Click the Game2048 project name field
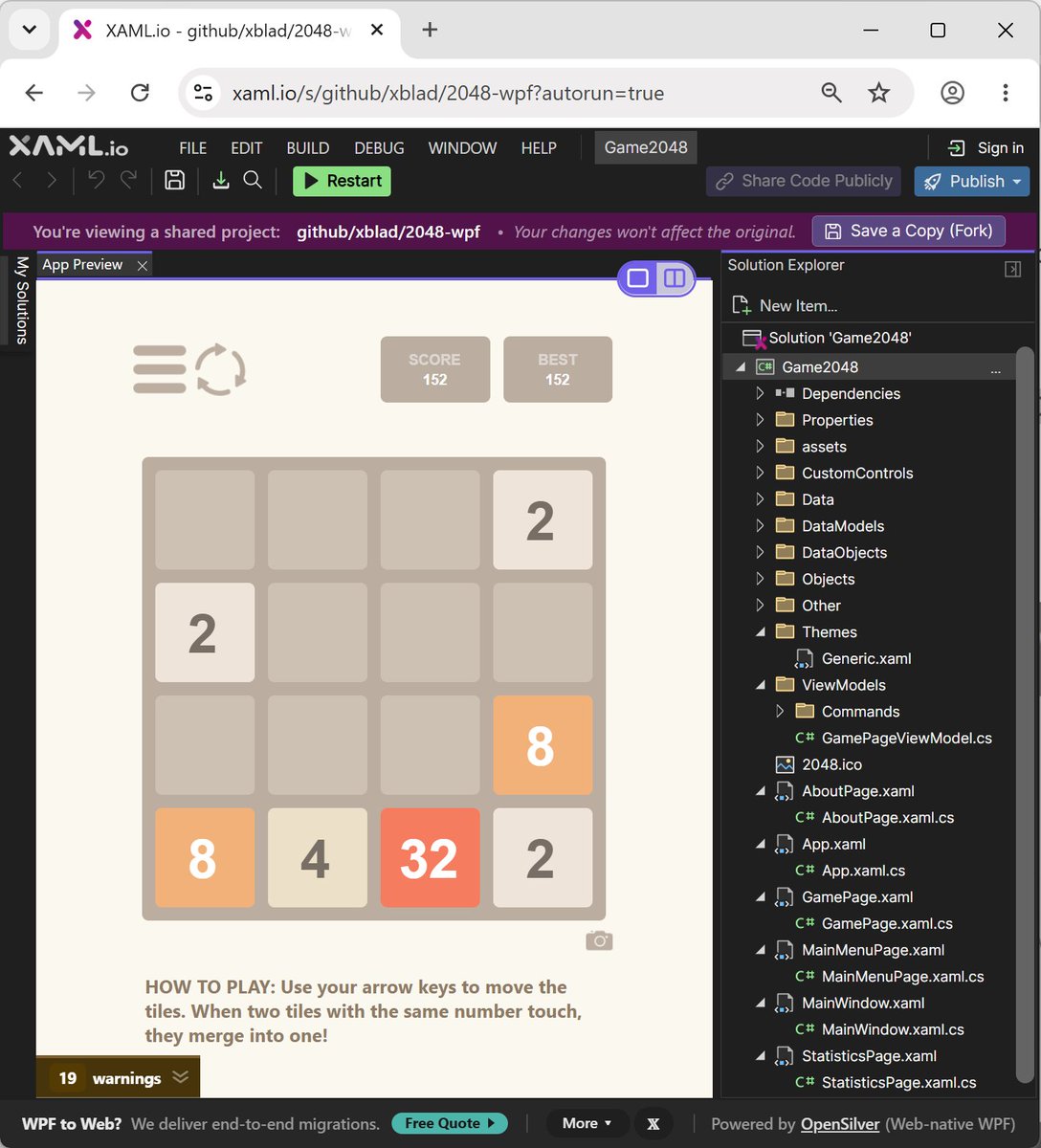This screenshot has height=1148, width=1041. click(646, 148)
